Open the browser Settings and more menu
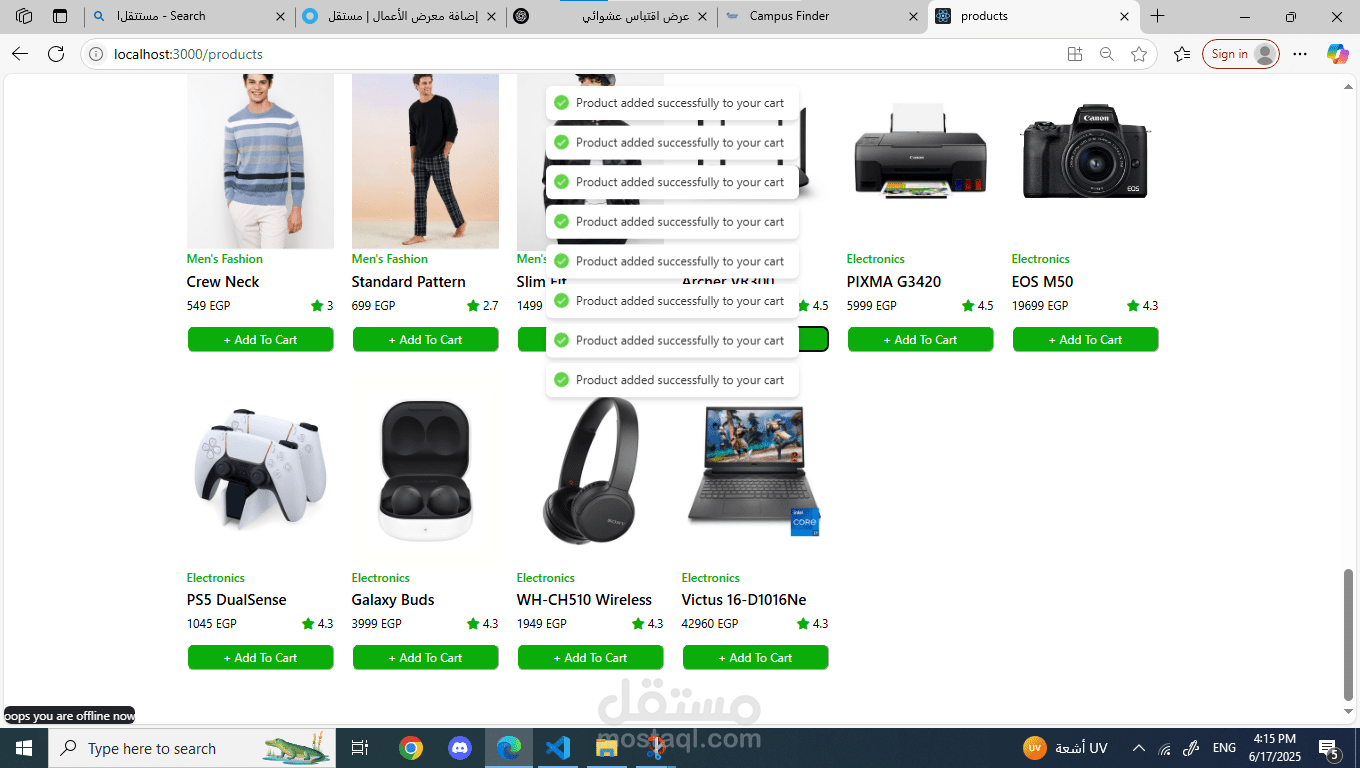 click(x=1300, y=54)
